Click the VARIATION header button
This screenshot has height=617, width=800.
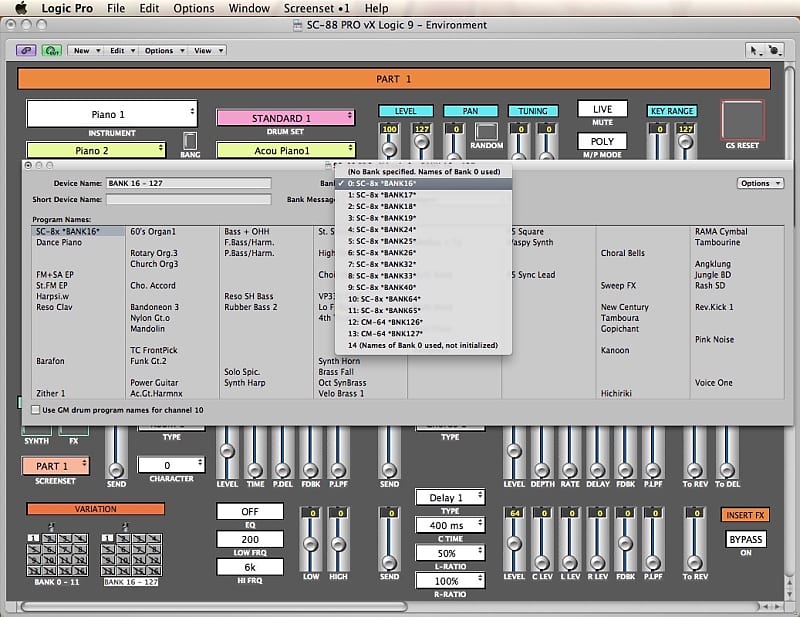click(x=95, y=509)
